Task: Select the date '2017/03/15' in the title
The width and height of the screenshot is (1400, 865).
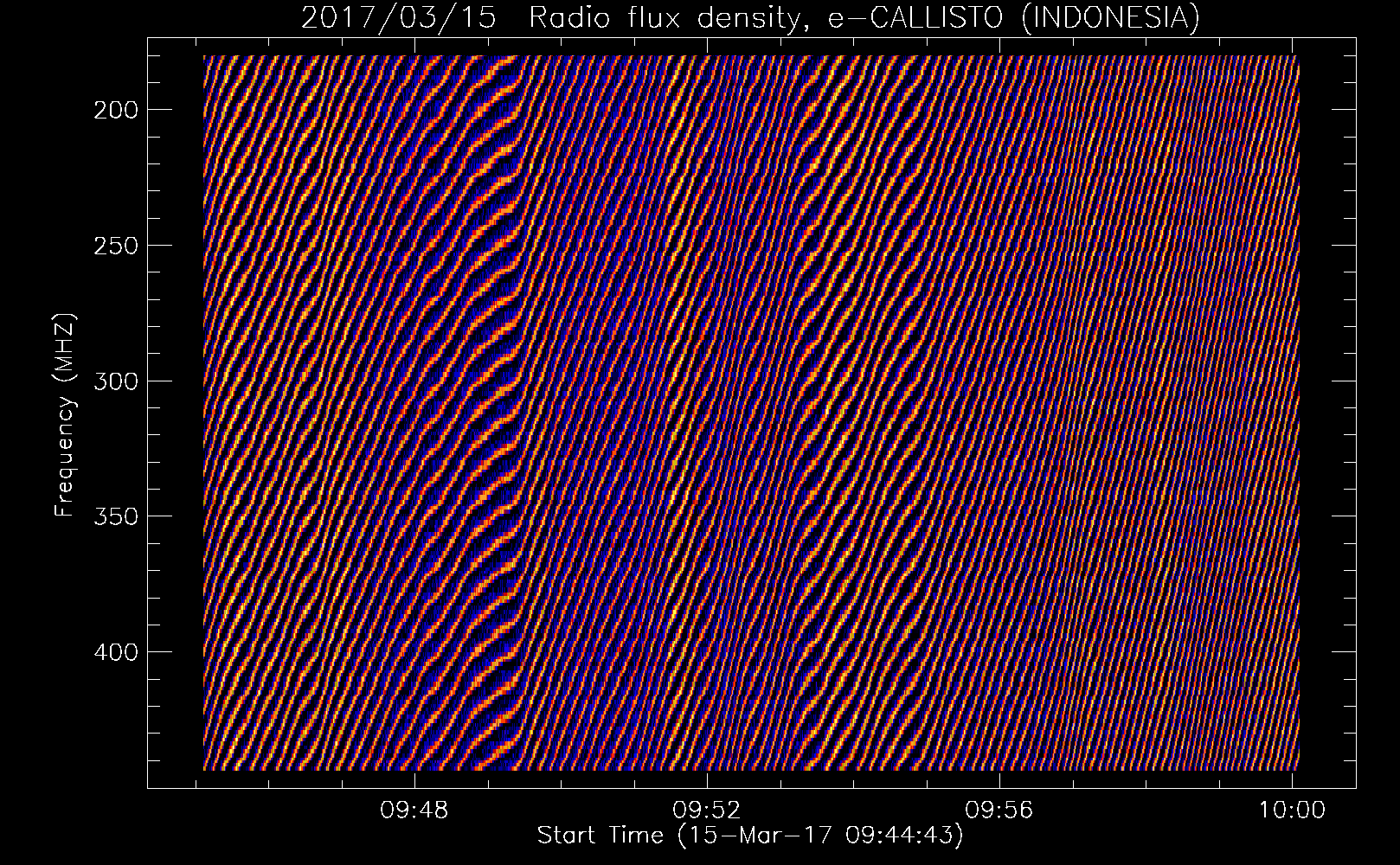Action: (x=399, y=18)
